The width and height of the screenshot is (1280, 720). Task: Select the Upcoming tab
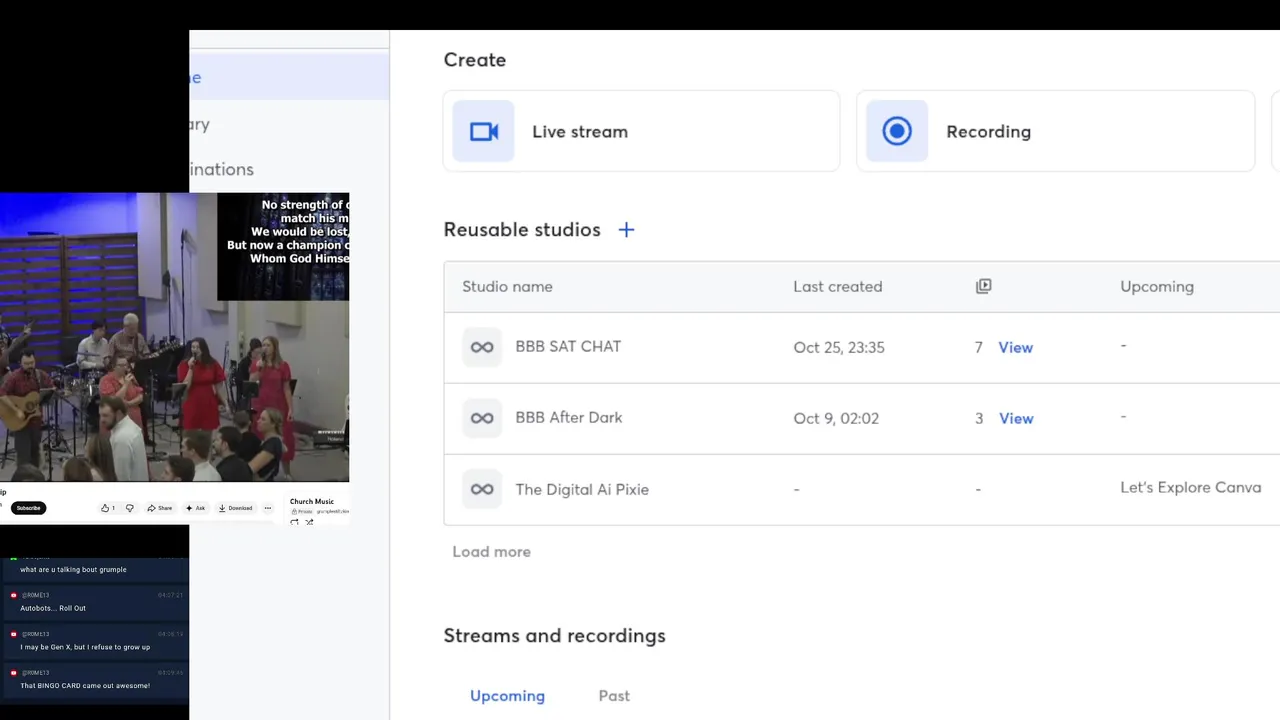click(507, 696)
